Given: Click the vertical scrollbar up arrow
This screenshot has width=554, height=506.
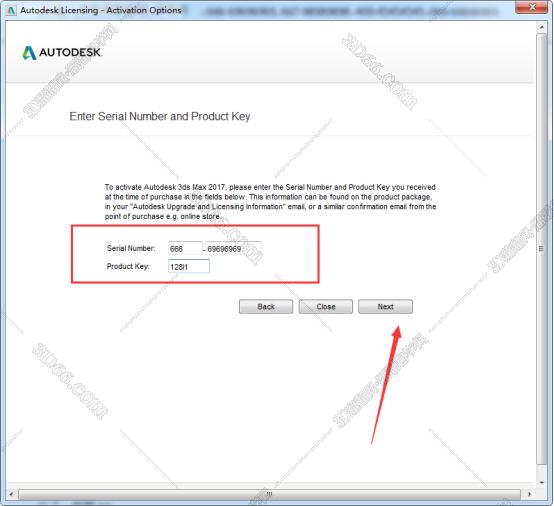Looking at the screenshot, I should click(541, 27).
